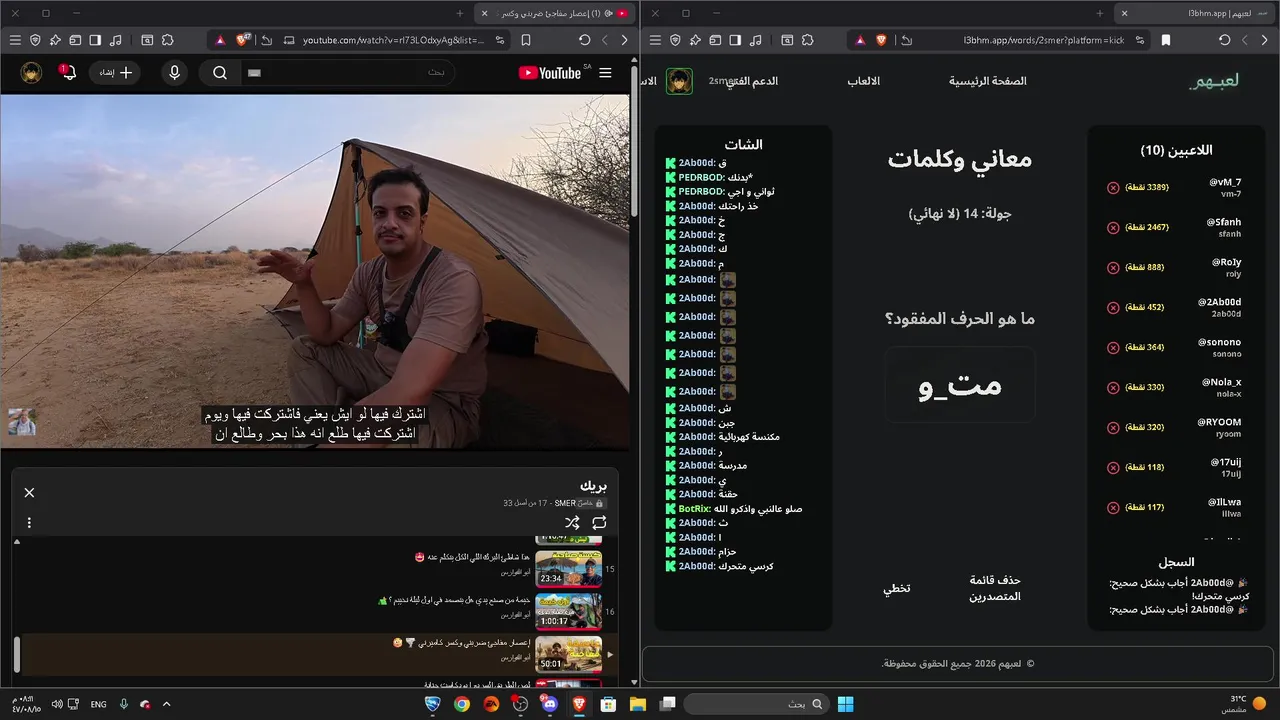This screenshot has height=720, width=1280.
Task: Open browser main menu in YouTube window
Action: tap(15, 40)
